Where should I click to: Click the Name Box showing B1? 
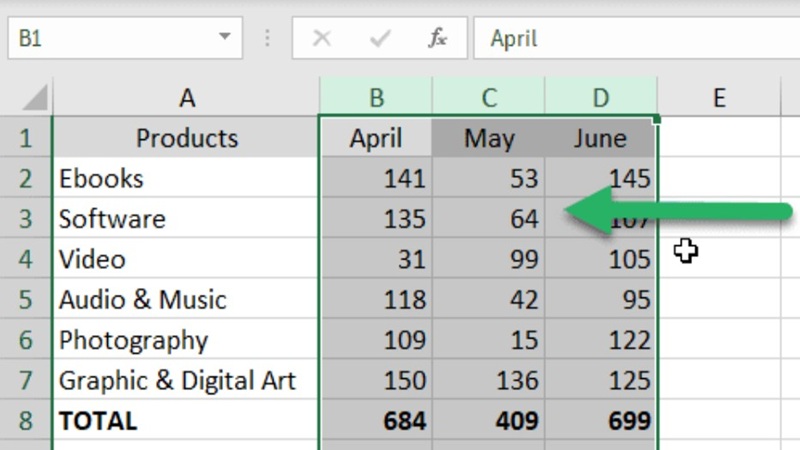[x=125, y=38]
